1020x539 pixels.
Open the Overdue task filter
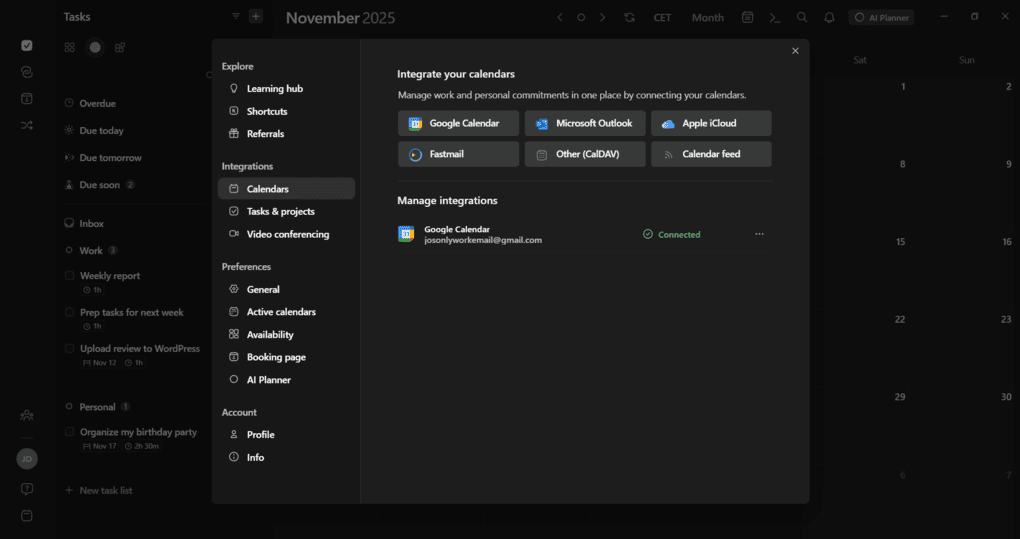90,103
